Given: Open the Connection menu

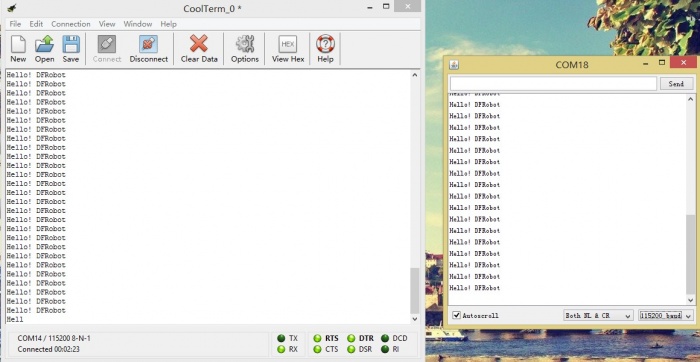Looking at the screenshot, I should (71, 24).
